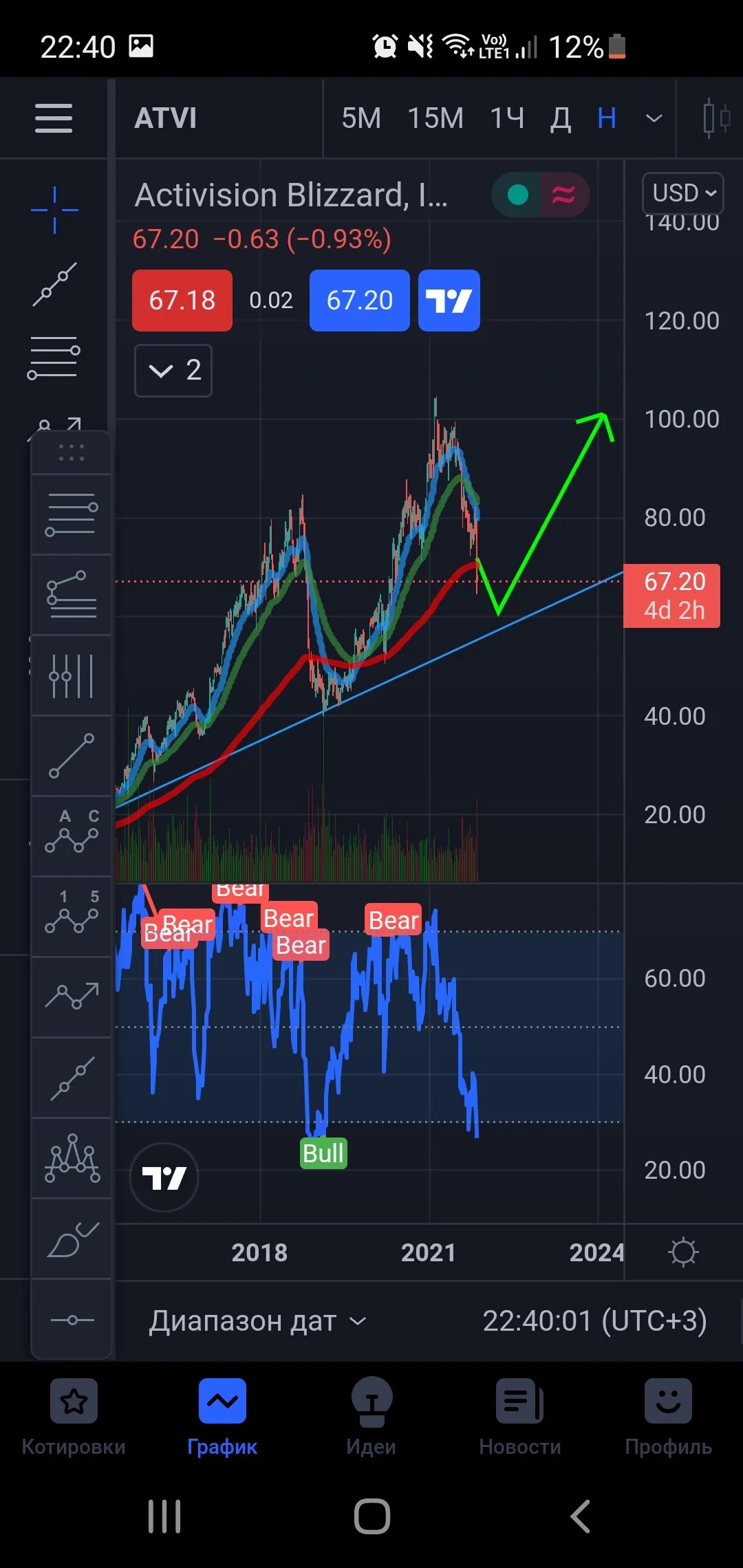Switch to График tab
This screenshot has height=1568, width=743.
pyautogui.click(x=222, y=1418)
